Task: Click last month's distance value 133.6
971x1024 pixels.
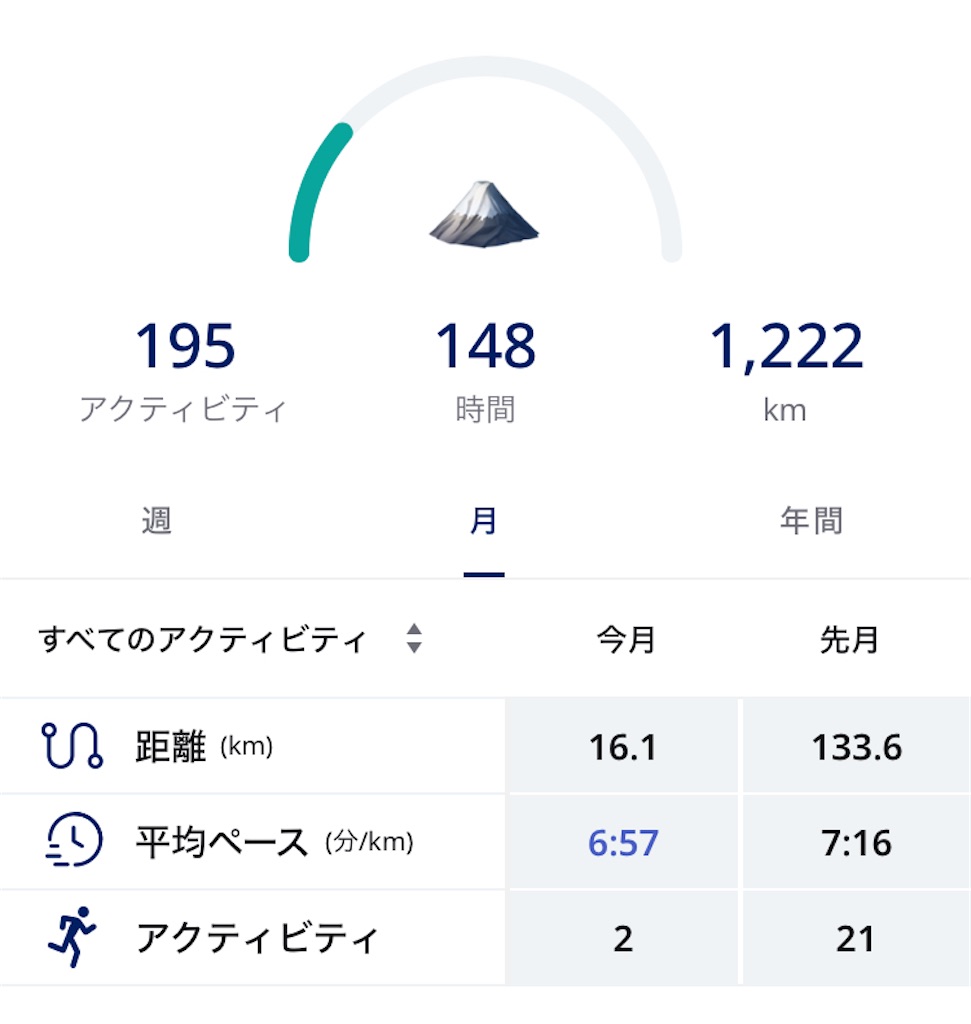Action: point(857,746)
